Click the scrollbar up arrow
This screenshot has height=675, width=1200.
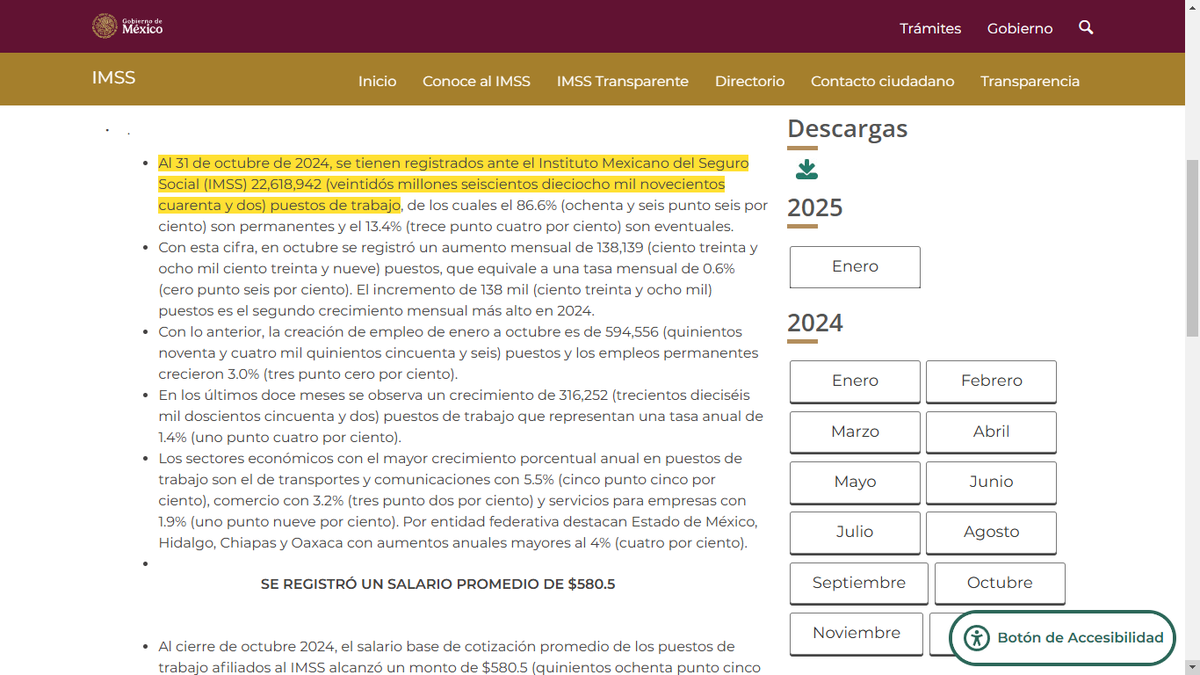[1191, 8]
